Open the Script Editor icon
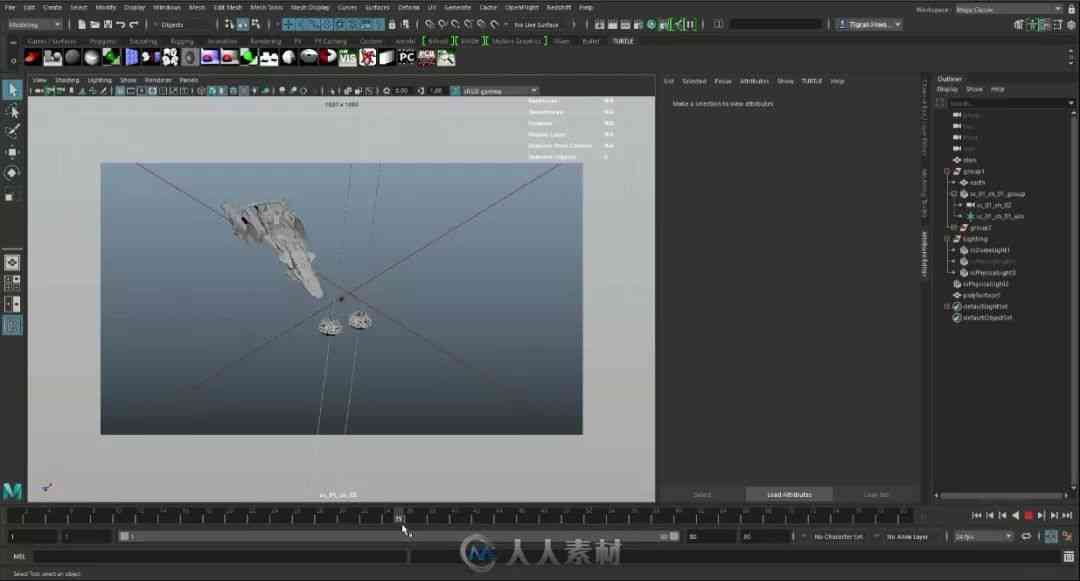This screenshot has height=581, width=1080. pyautogui.click(x=1068, y=556)
